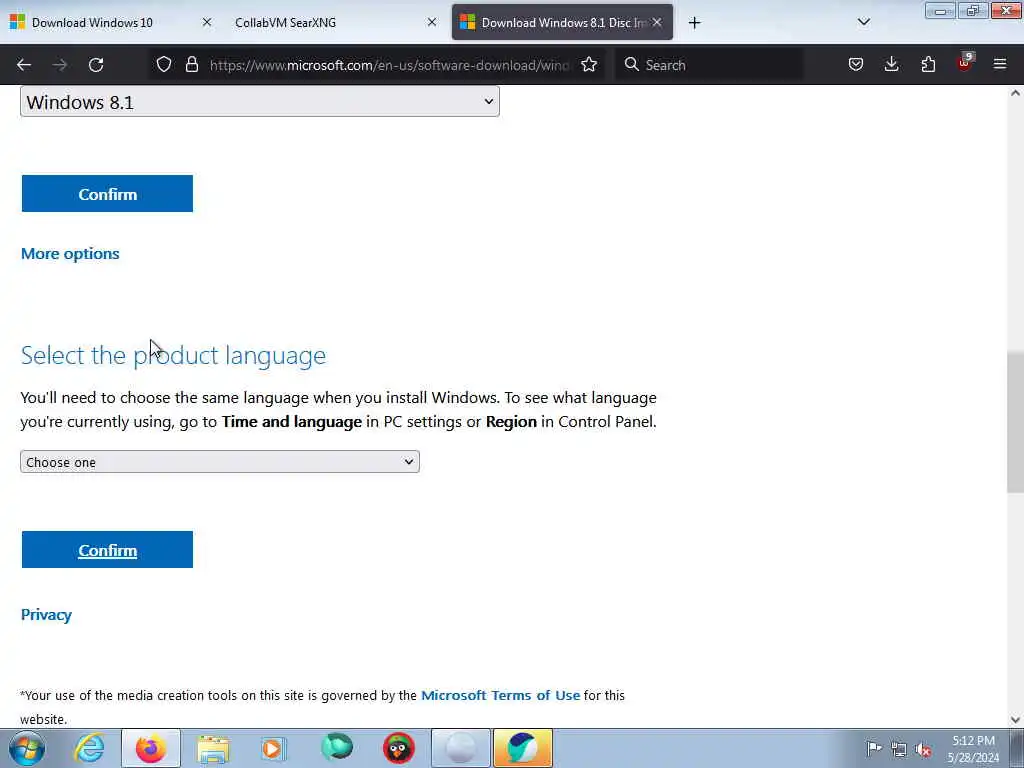
Task: Bookmark this page with the star
Action: tap(589, 65)
